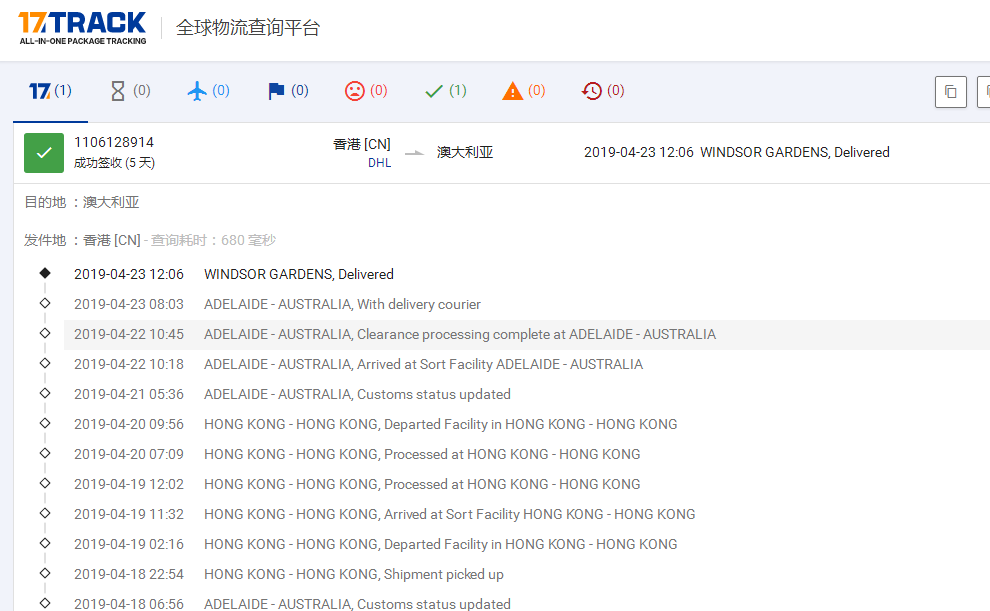Copy shipment info with copy icon
The image size is (990, 611).
point(950,91)
